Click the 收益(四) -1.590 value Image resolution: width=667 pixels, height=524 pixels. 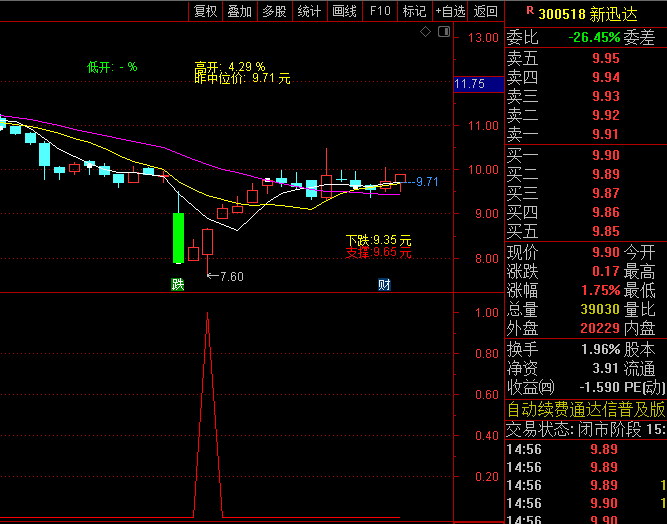599,387
